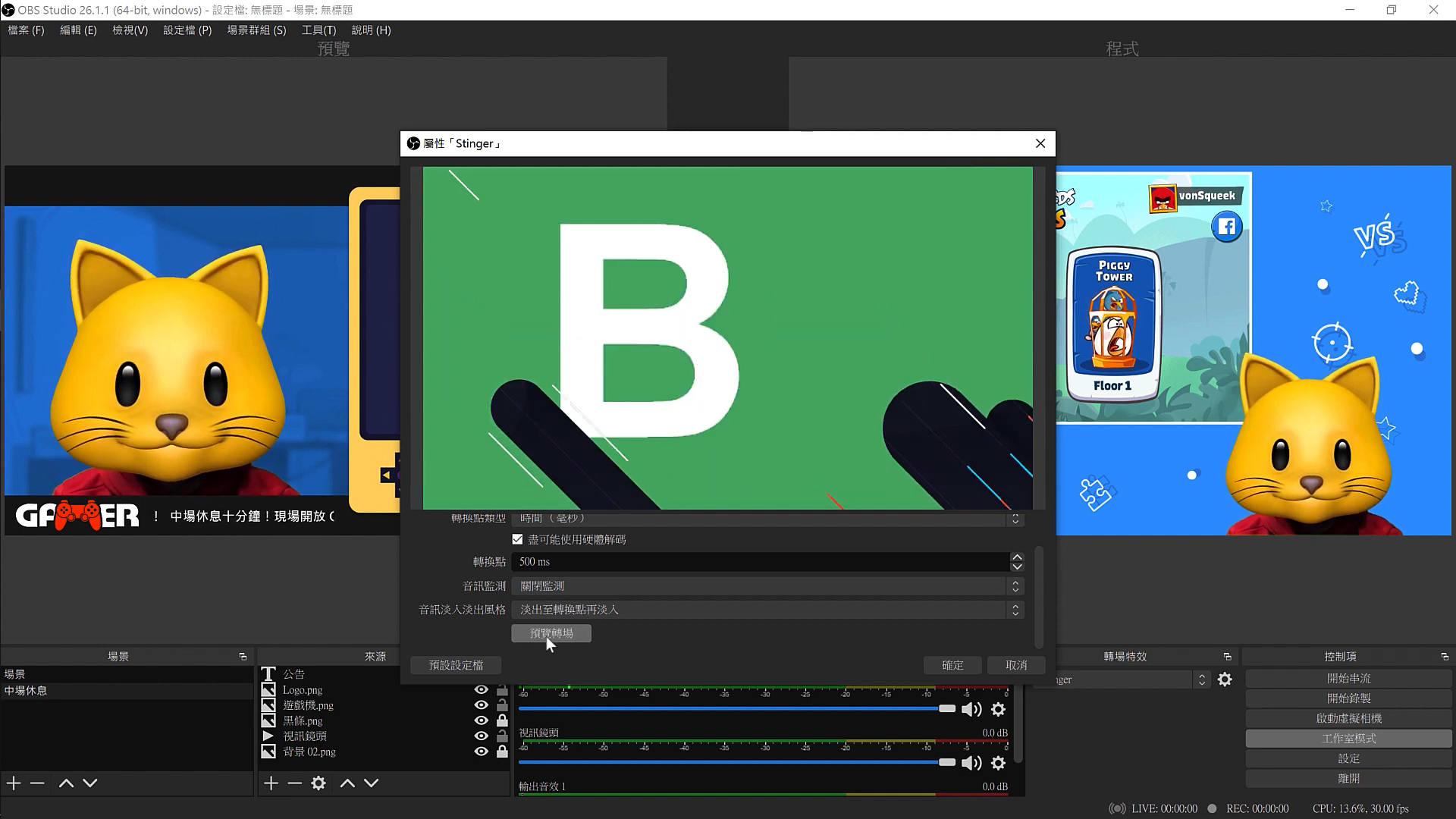Open the 音訊監測 dropdown
1456x819 pixels.
point(767,586)
